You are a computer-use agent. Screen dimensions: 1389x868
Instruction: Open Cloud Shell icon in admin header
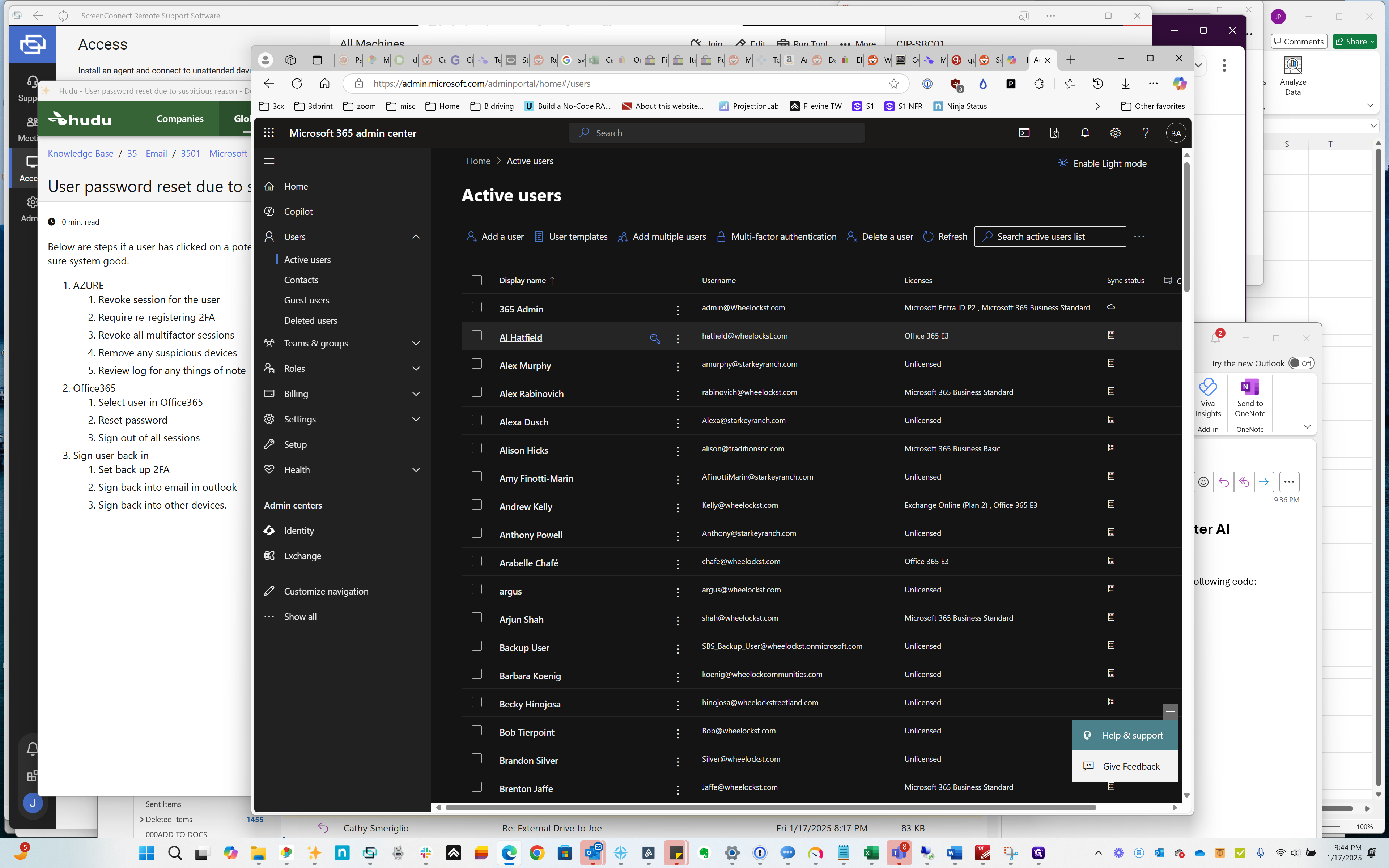tap(1024, 133)
